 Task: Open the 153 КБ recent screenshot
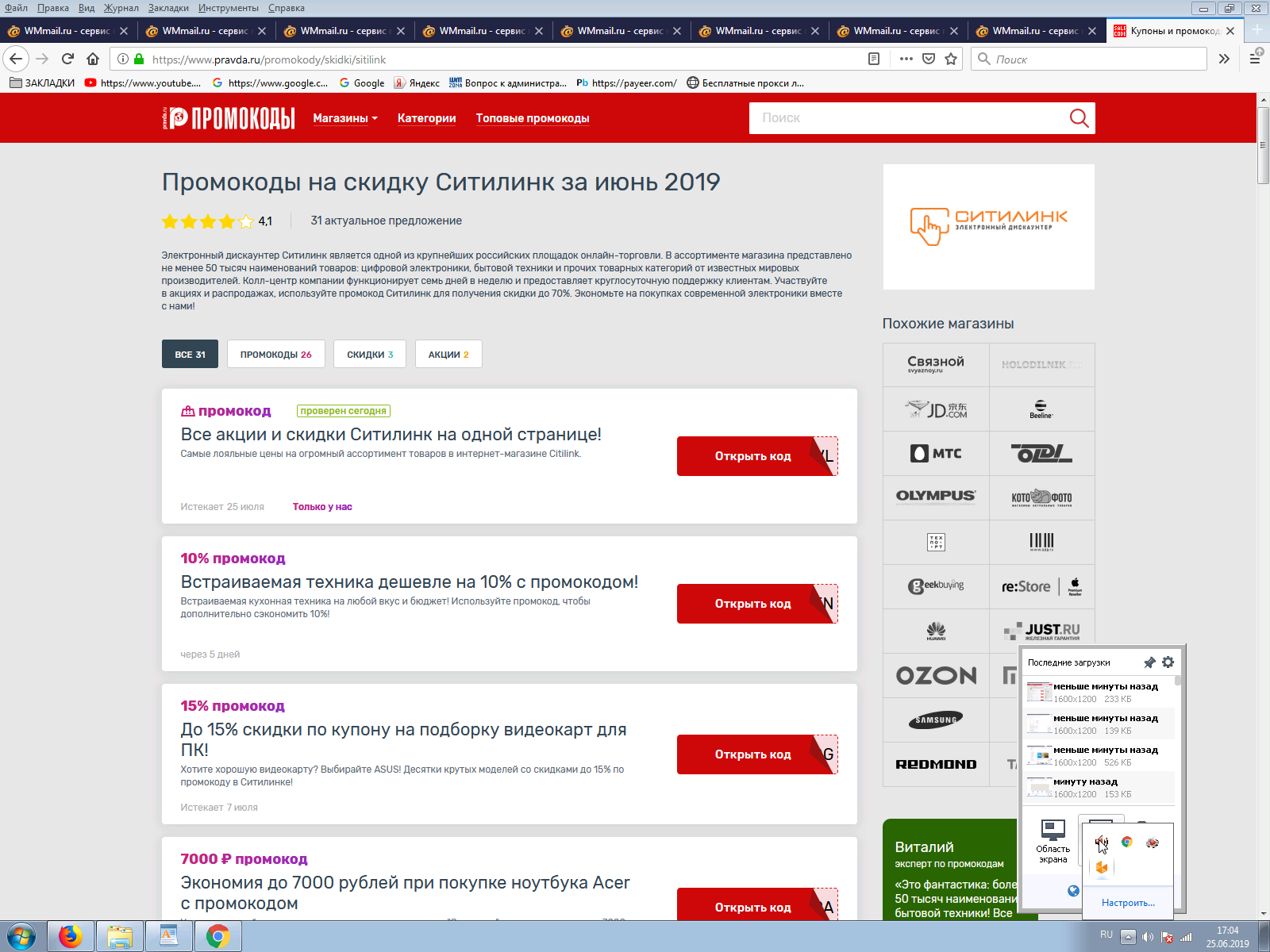pyautogui.click(x=1099, y=788)
